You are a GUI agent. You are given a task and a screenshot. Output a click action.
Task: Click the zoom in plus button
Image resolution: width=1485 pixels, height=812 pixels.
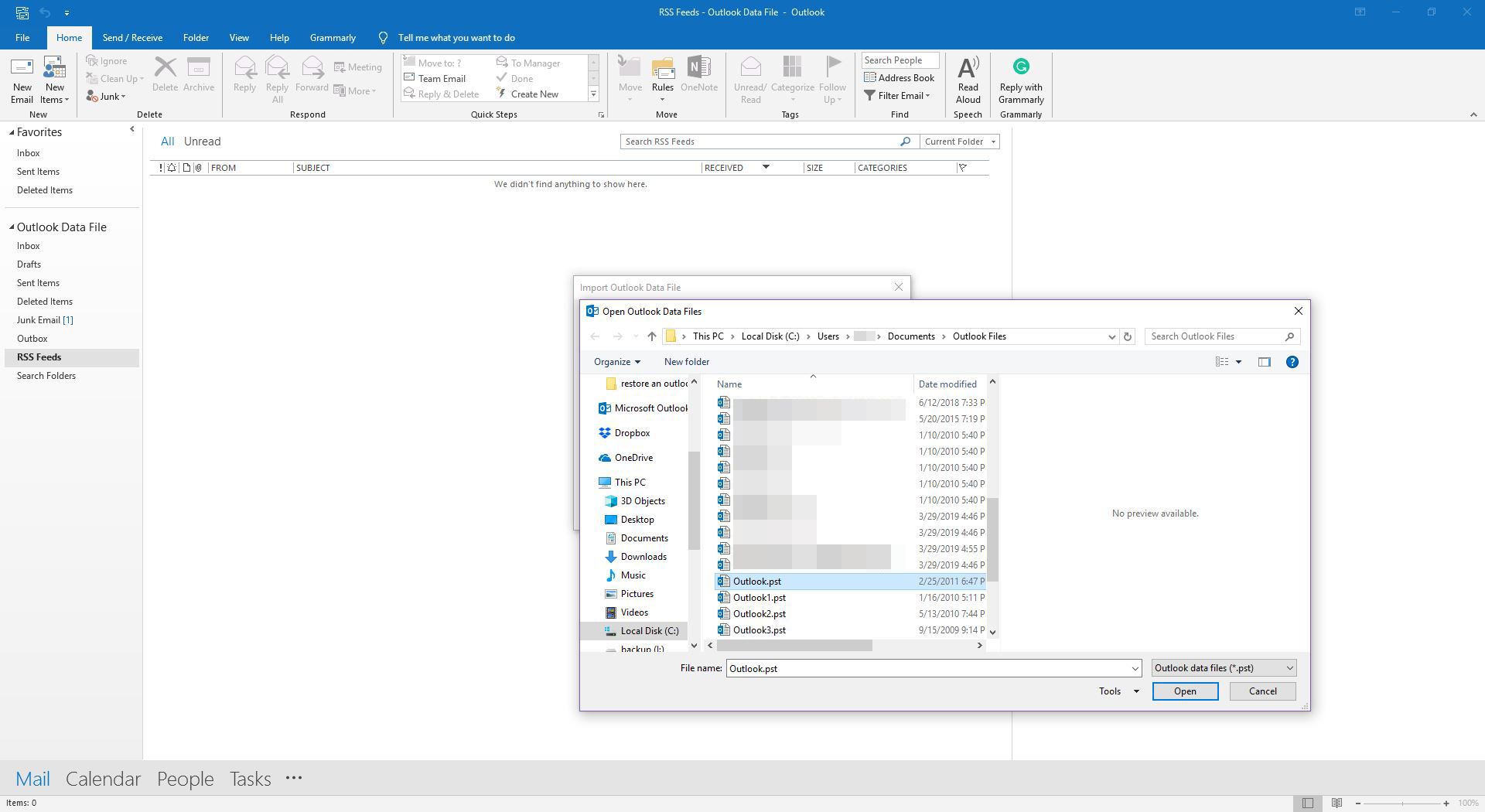pyautogui.click(x=1446, y=803)
